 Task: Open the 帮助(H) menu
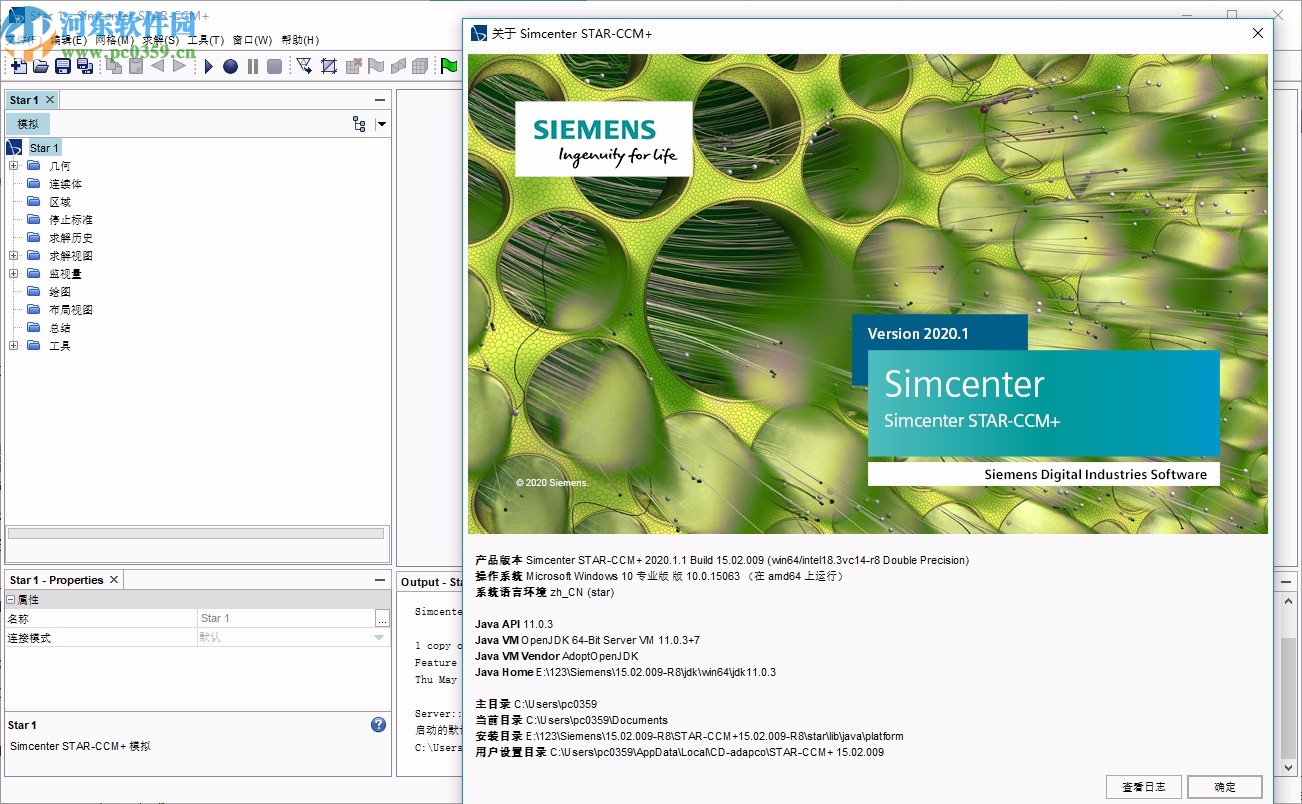(300, 40)
